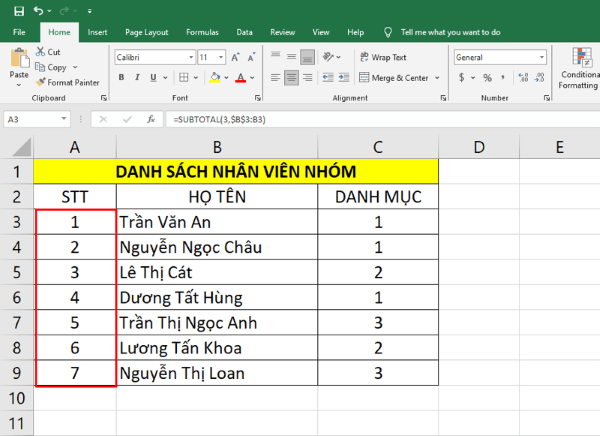Click Decrease Font Size icon
600x436 pixels.
pyautogui.click(x=251, y=57)
